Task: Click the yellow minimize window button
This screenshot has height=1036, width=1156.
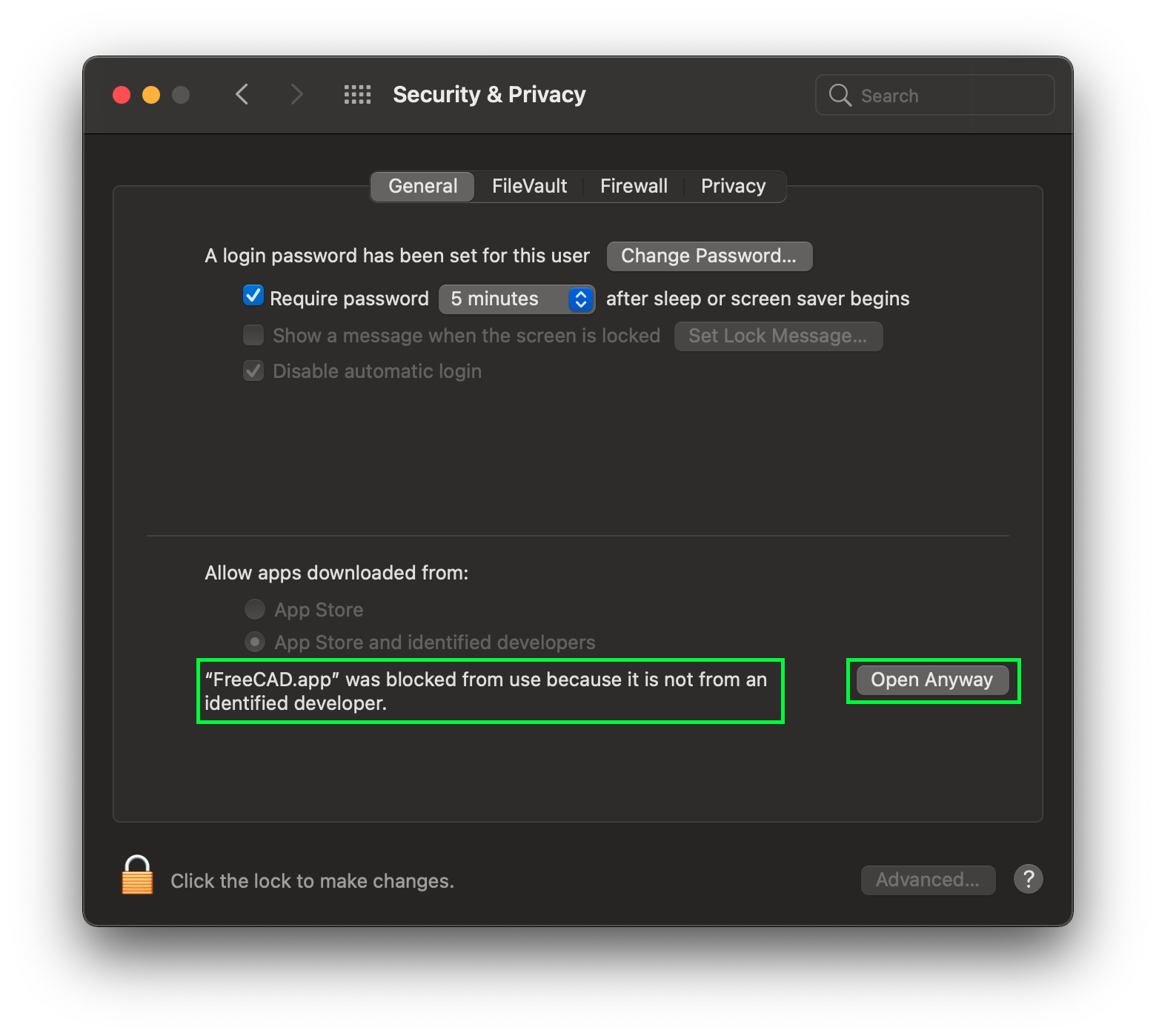Action: (150, 94)
